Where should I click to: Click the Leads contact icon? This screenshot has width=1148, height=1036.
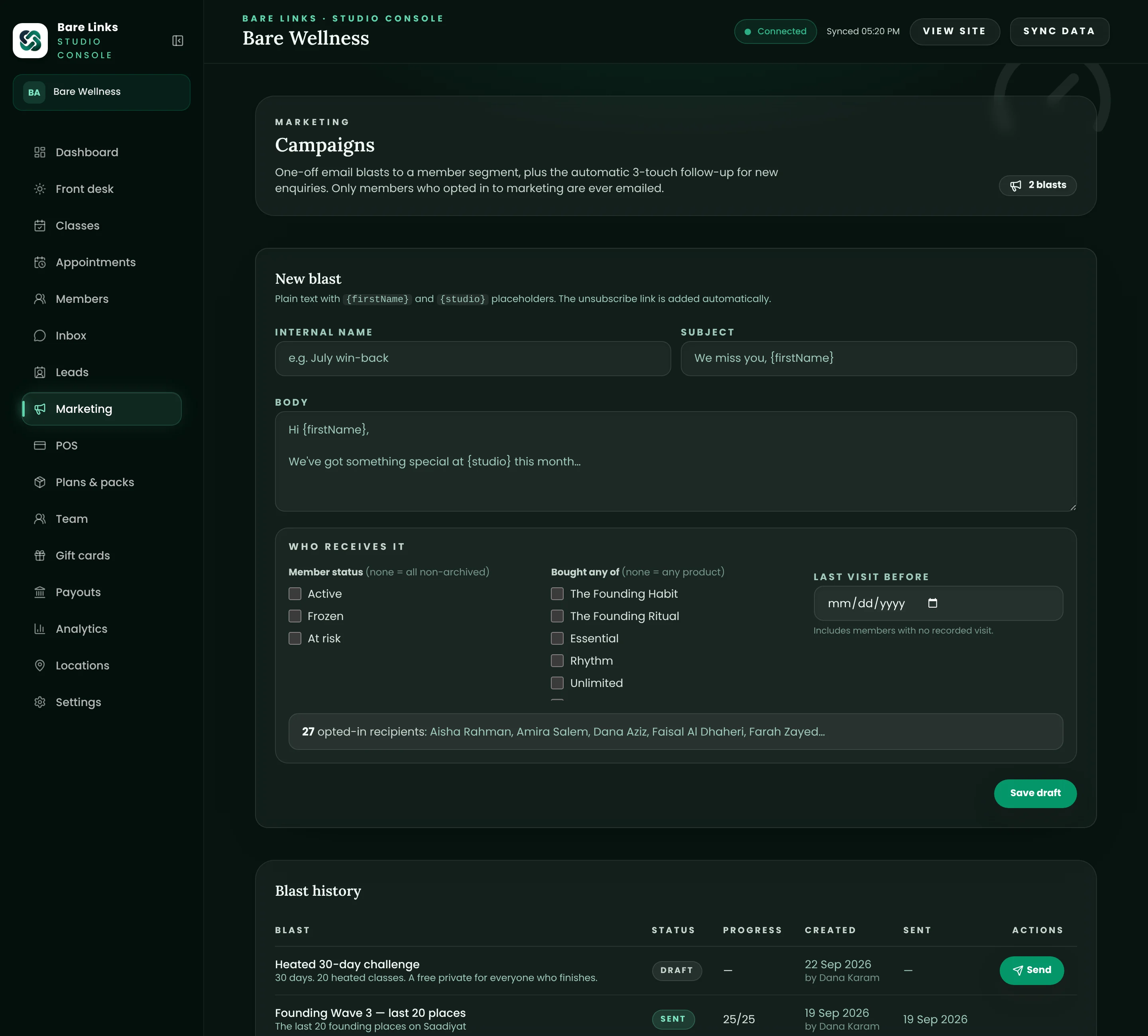coord(40,372)
